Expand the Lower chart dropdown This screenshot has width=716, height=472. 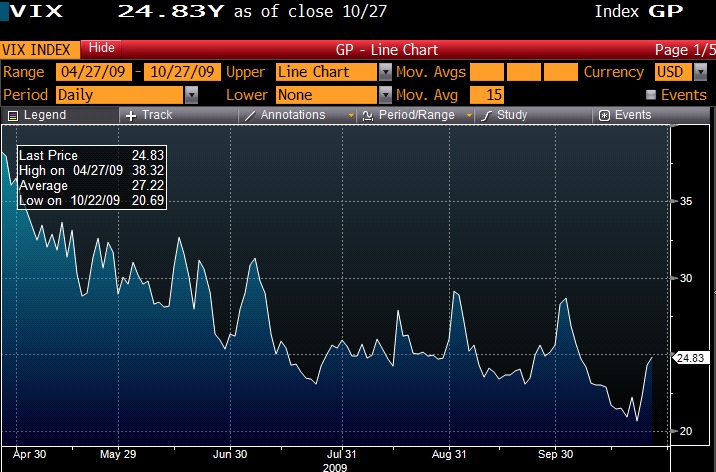385,94
